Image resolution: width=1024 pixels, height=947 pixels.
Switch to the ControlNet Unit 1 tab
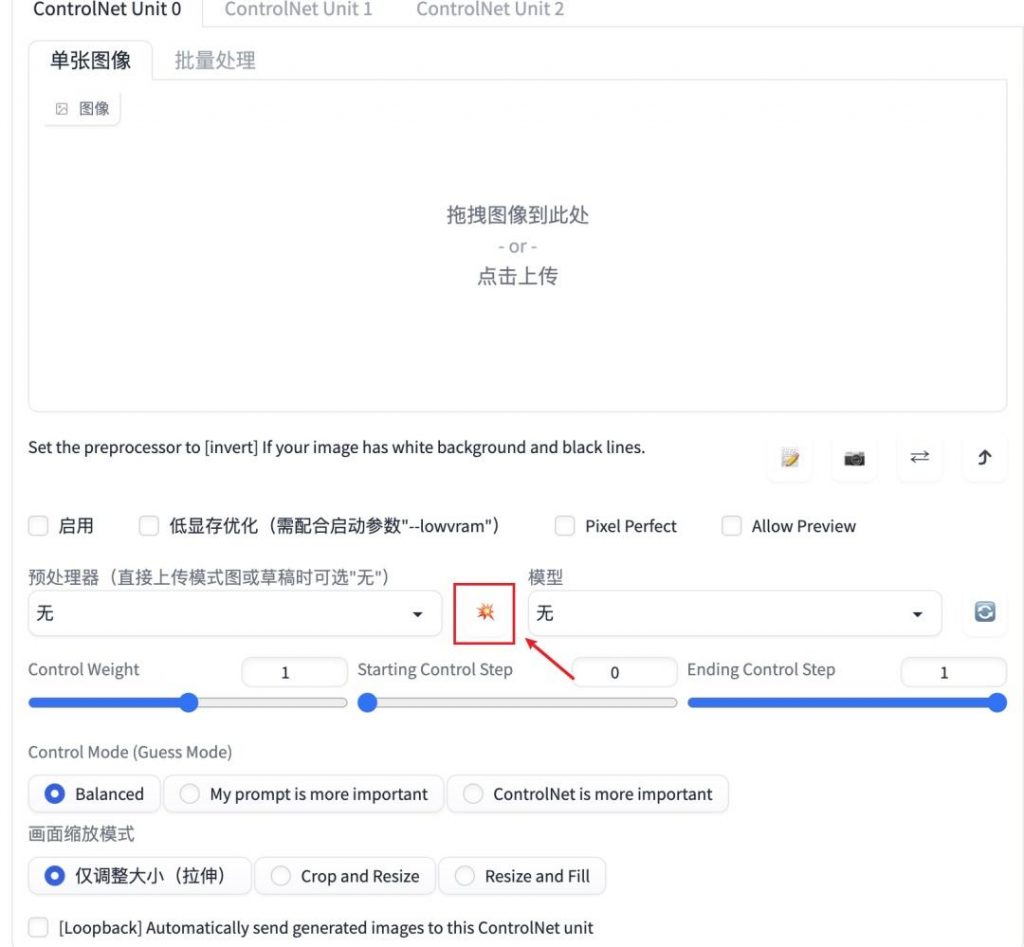click(298, 10)
